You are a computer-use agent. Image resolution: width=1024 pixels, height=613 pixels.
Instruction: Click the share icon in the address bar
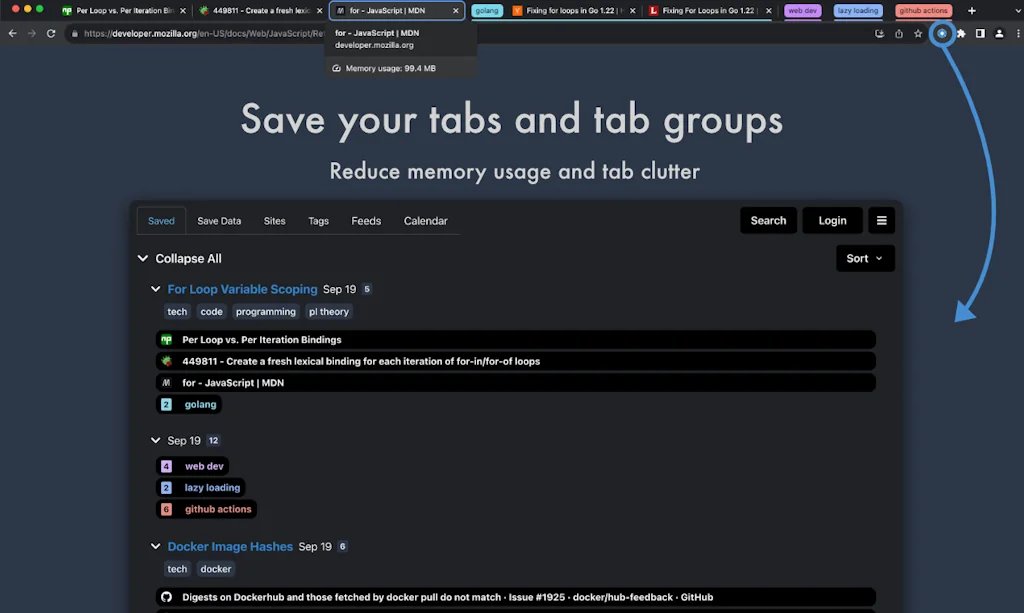click(x=898, y=33)
